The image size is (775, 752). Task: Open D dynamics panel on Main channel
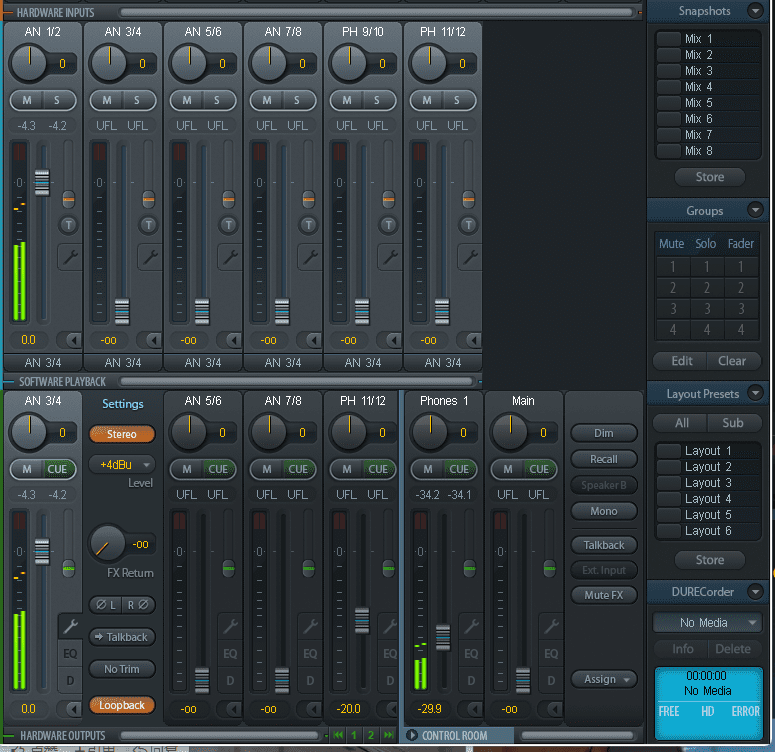(x=551, y=681)
